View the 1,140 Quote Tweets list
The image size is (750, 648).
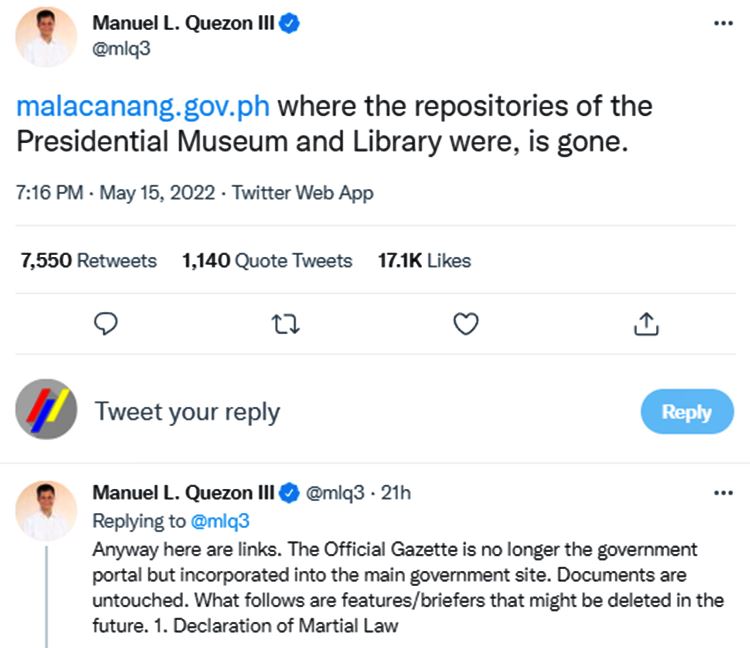click(x=267, y=261)
